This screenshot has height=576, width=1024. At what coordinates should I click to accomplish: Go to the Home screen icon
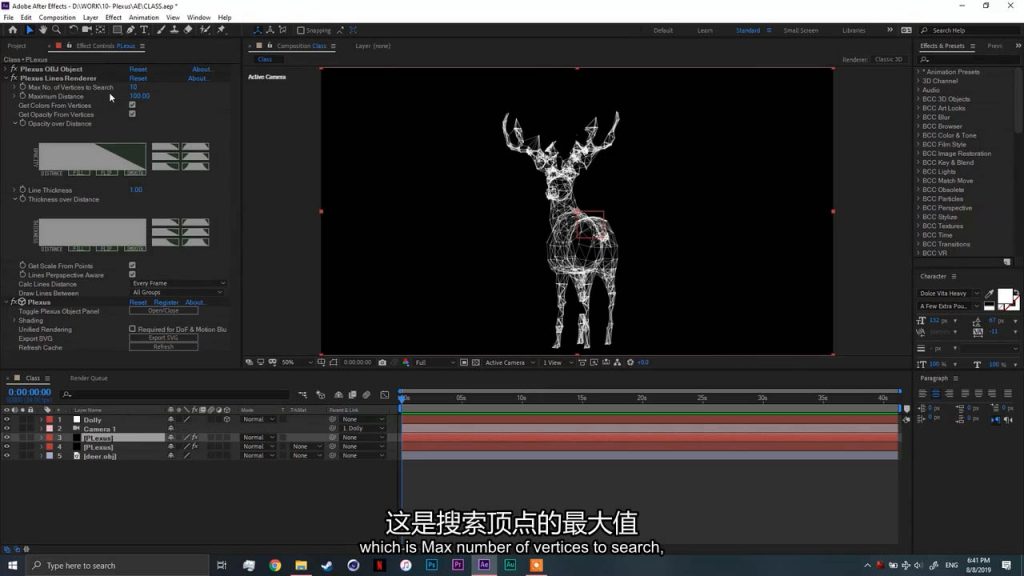pyautogui.click(x=12, y=30)
